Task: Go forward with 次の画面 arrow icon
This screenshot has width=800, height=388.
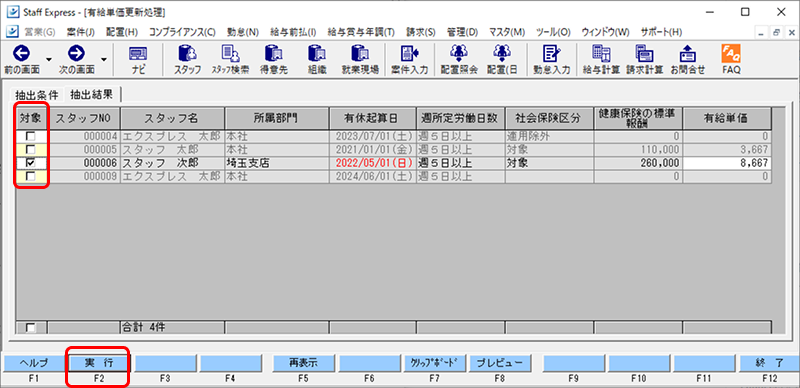Action: coord(77,53)
